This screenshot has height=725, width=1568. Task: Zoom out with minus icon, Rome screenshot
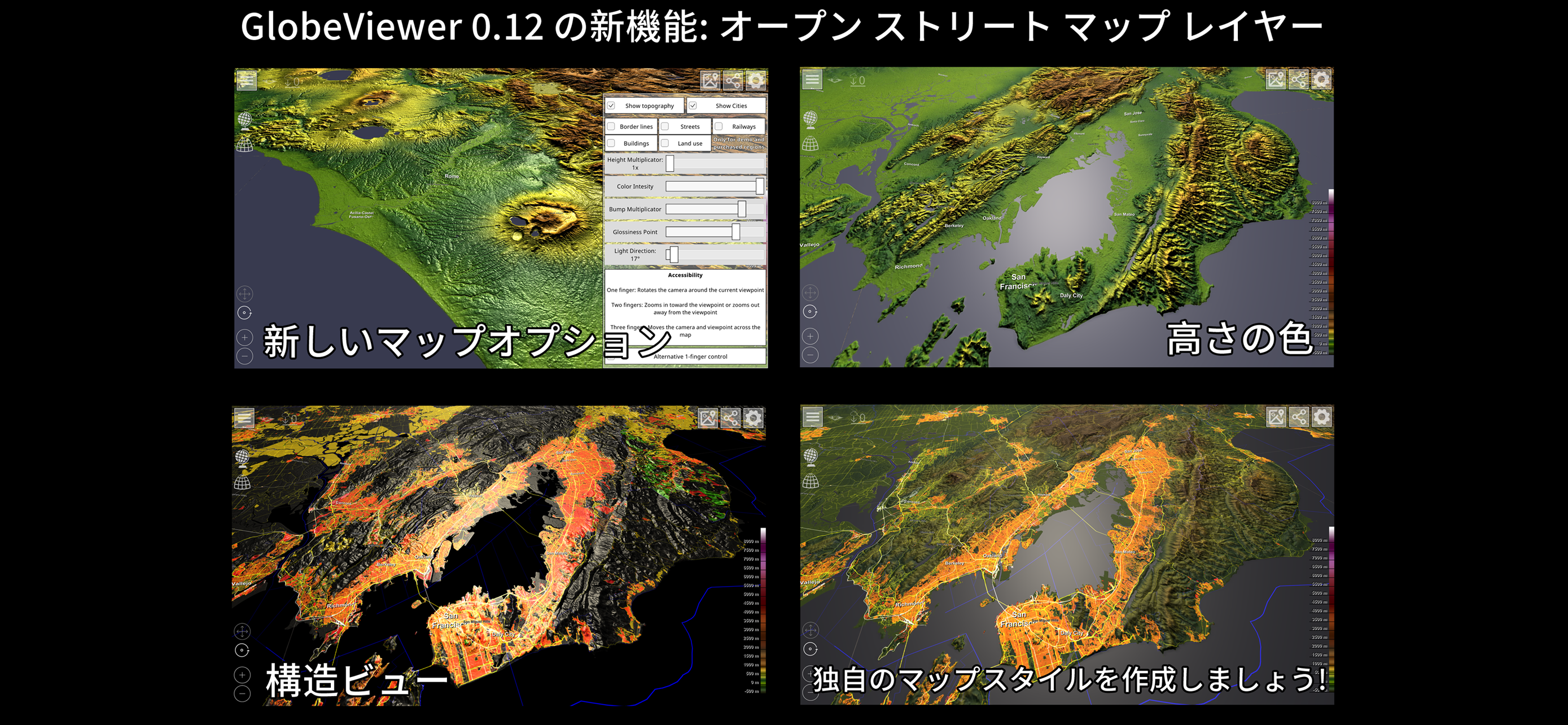(x=245, y=356)
